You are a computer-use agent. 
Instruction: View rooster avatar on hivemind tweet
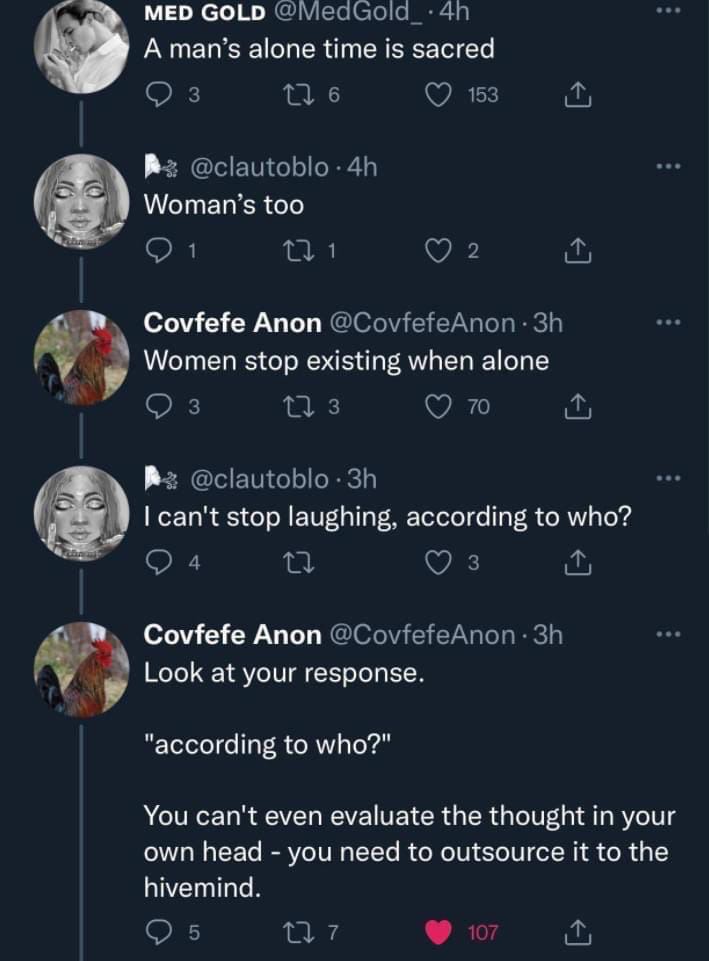point(81,670)
